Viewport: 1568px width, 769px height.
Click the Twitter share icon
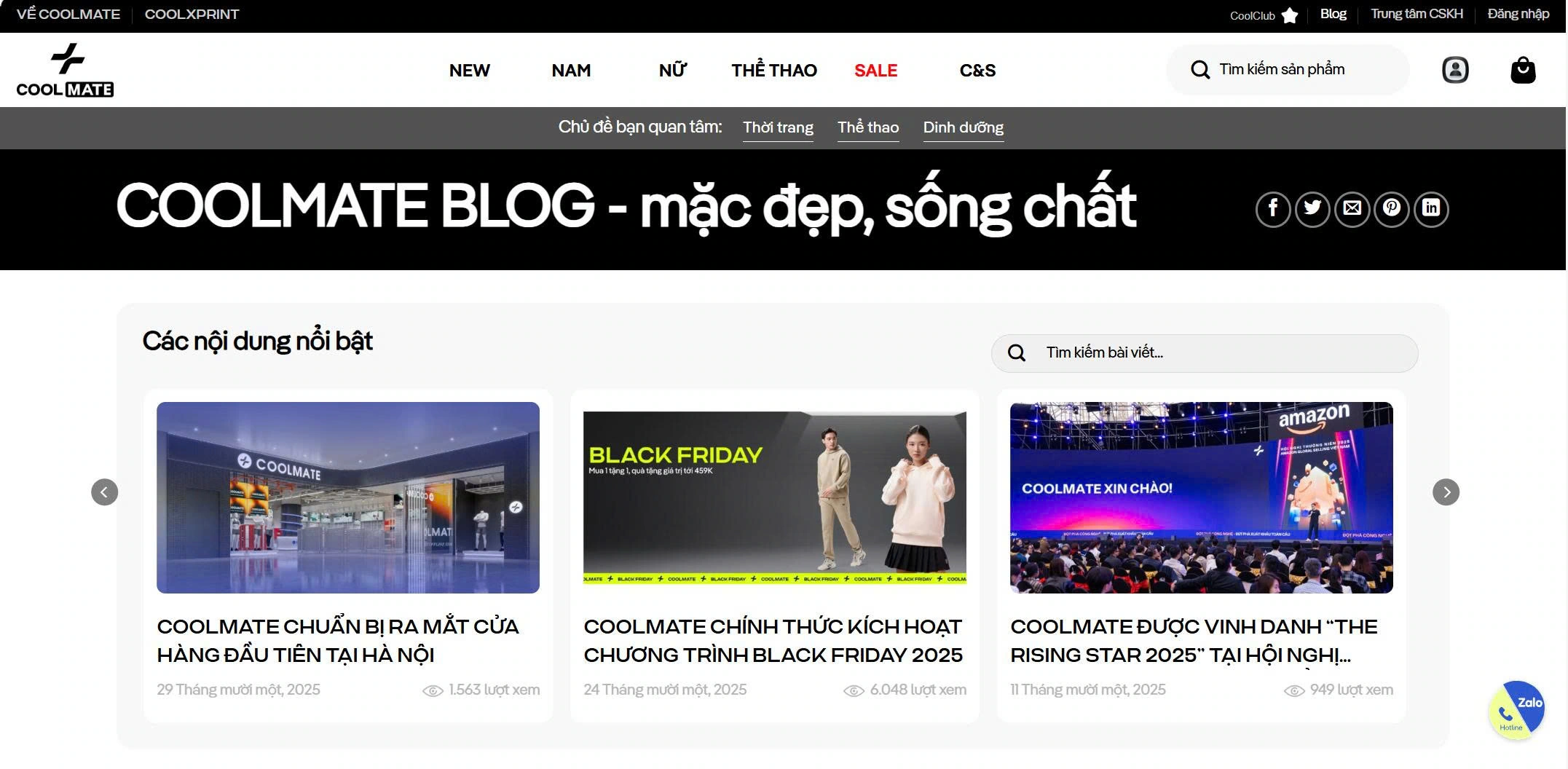[1312, 208]
